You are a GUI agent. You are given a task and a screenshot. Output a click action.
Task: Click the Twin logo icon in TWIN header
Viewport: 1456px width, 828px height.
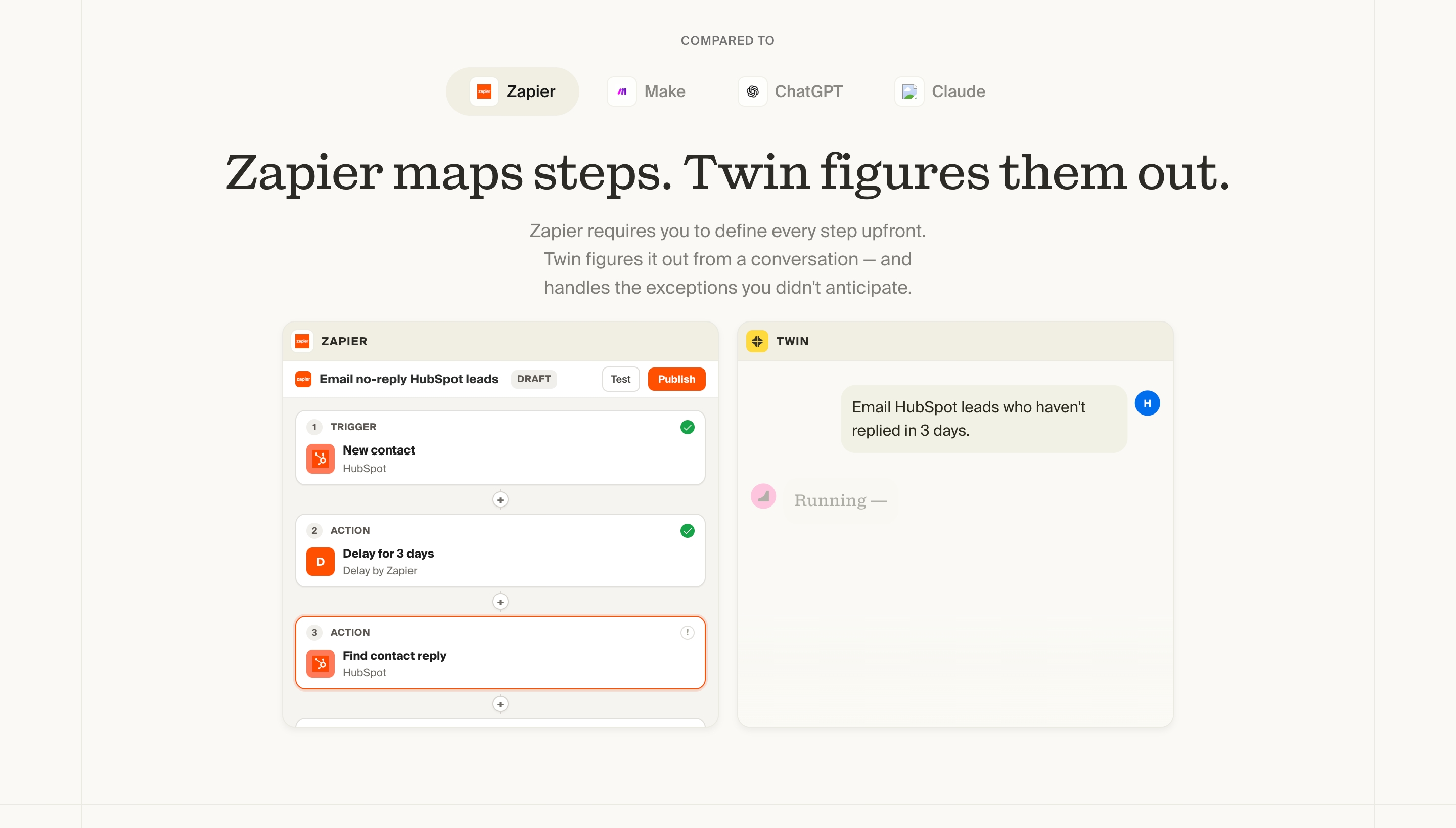[757, 341]
